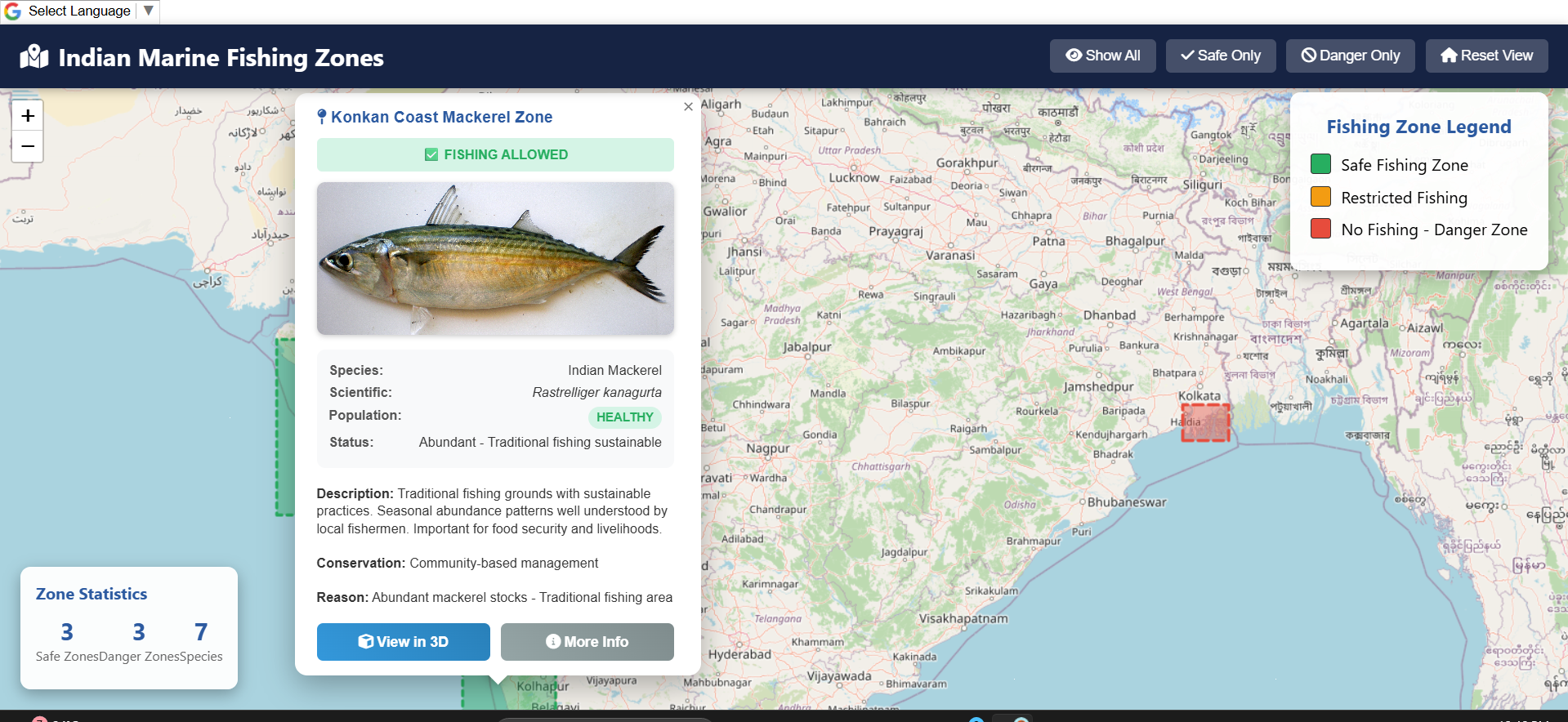Click the red danger zone near Haldia
Image resolution: width=1568 pixels, height=722 pixels.
(x=1205, y=422)
